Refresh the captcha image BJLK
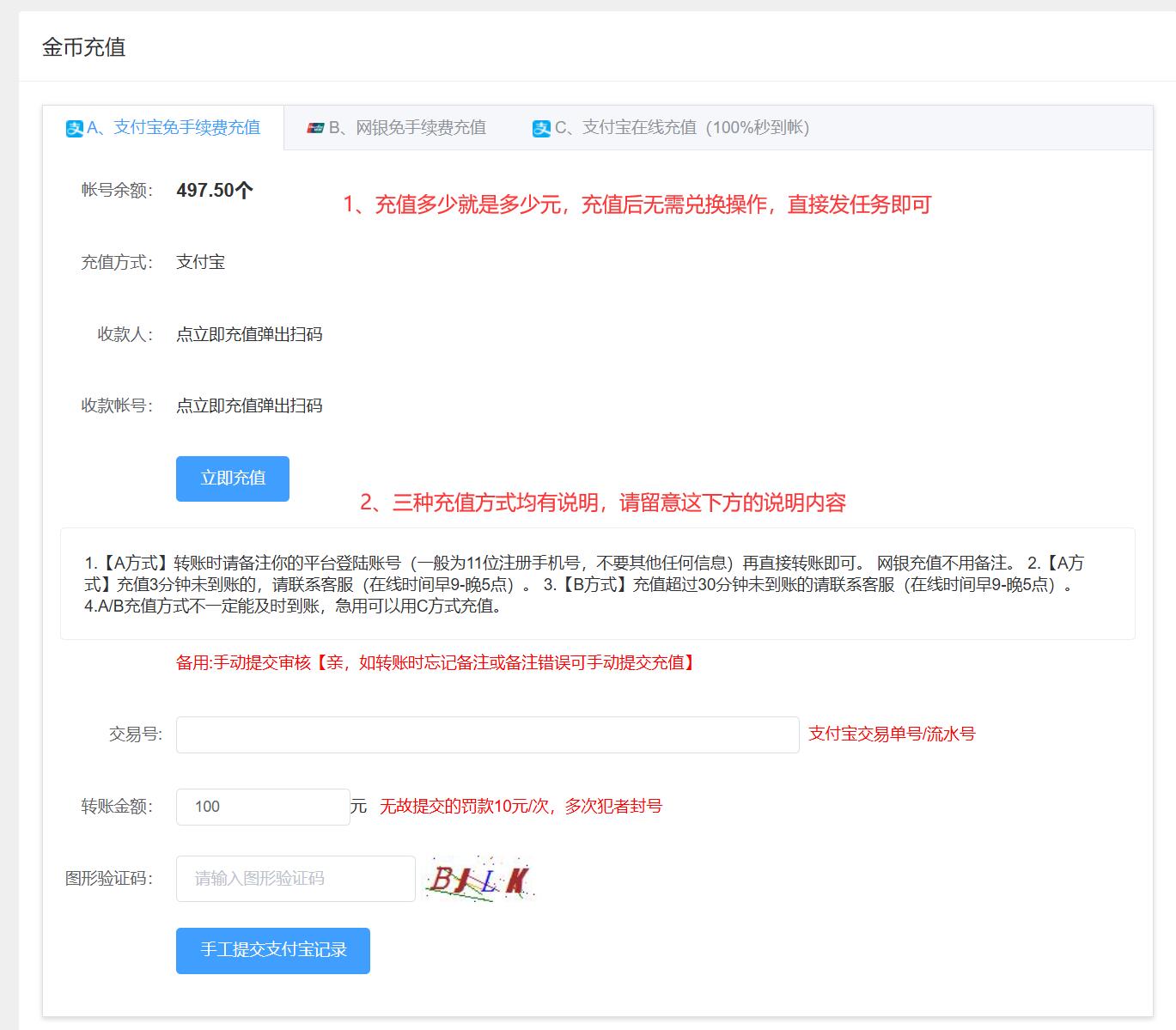 click(479, 878)
